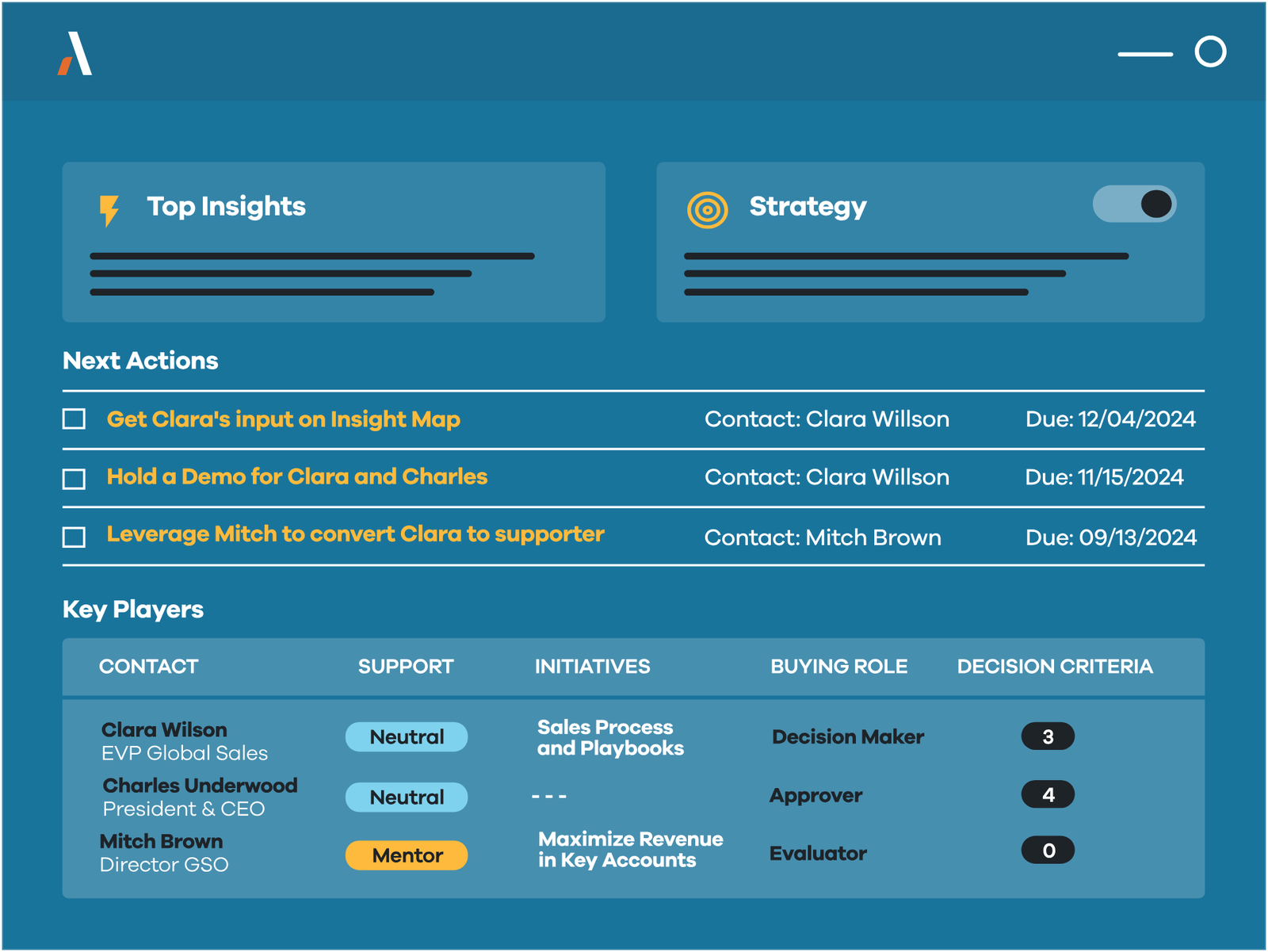Screen dimensions: 1268x952
Task: Click the 'Next Actions' section heading
Action: (x=140, y=361)
